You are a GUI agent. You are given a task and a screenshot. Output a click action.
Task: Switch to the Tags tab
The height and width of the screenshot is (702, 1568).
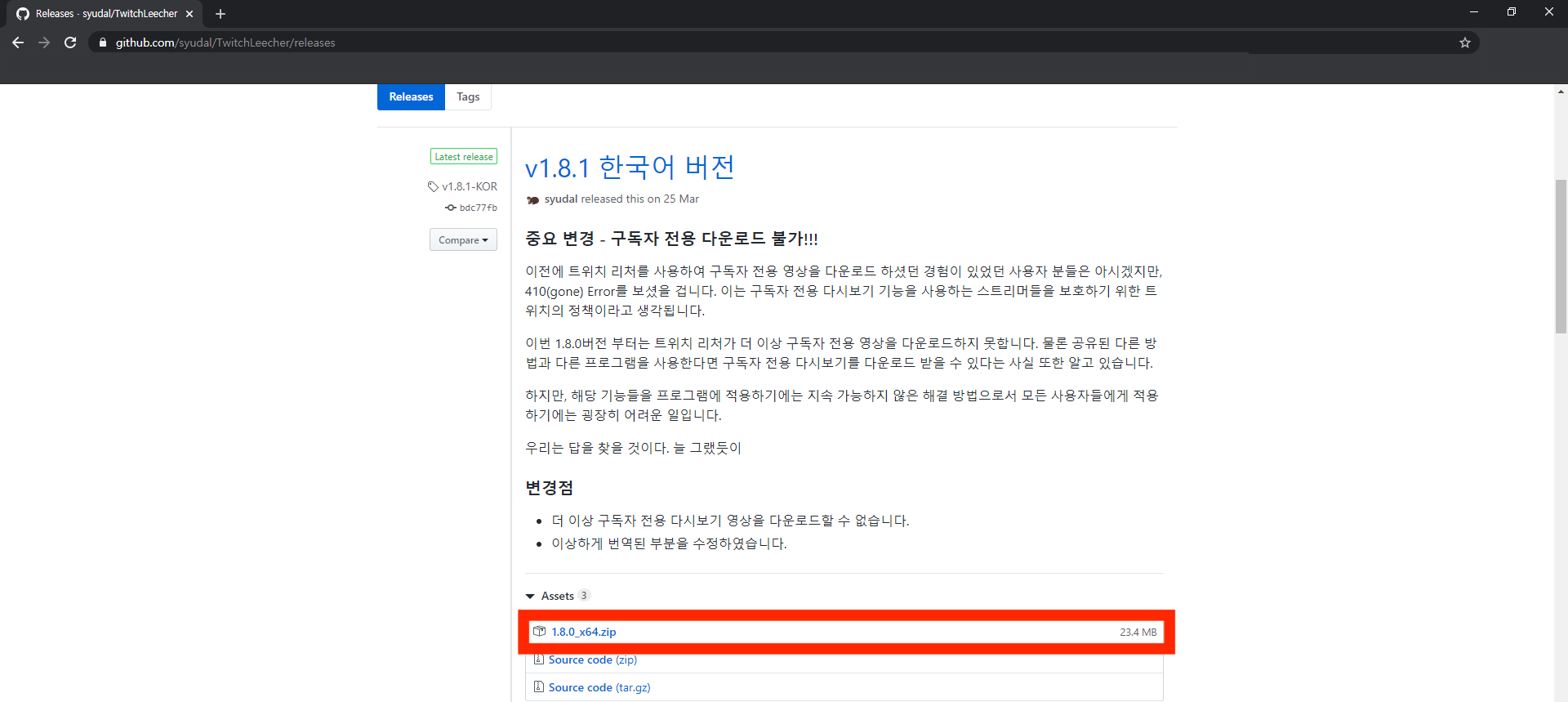coord(468,96)
